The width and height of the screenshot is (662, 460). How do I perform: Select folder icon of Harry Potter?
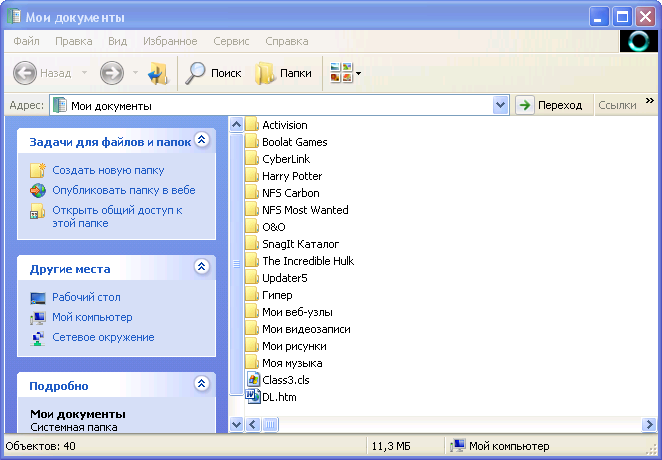tap(252, 176)
